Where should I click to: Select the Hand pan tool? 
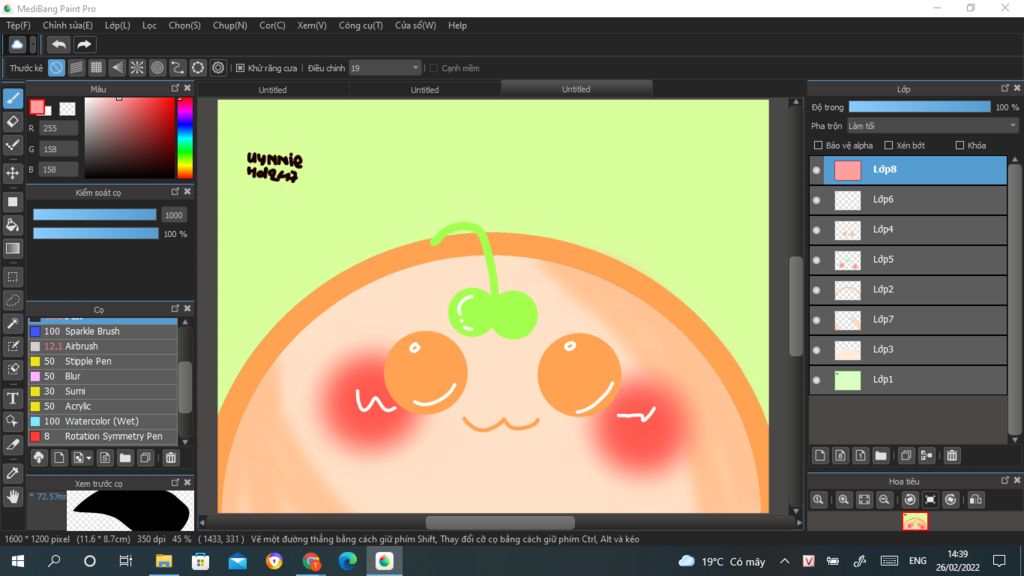pyautogui.click(x=12, y=496)
